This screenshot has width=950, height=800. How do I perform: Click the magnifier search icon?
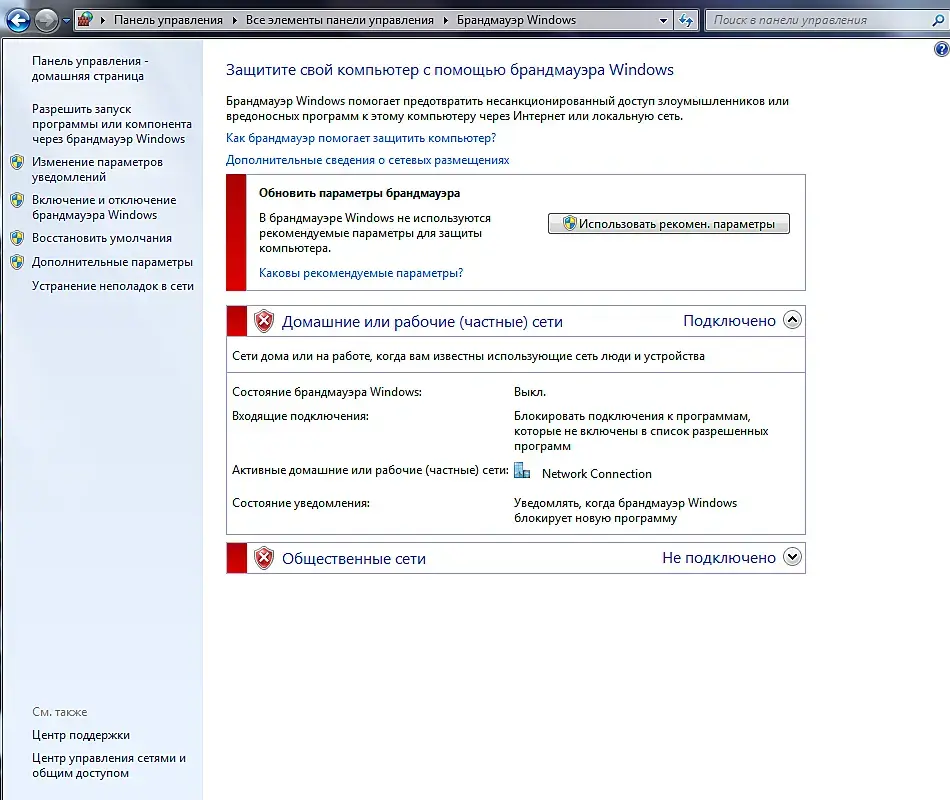tap(938, 20)
